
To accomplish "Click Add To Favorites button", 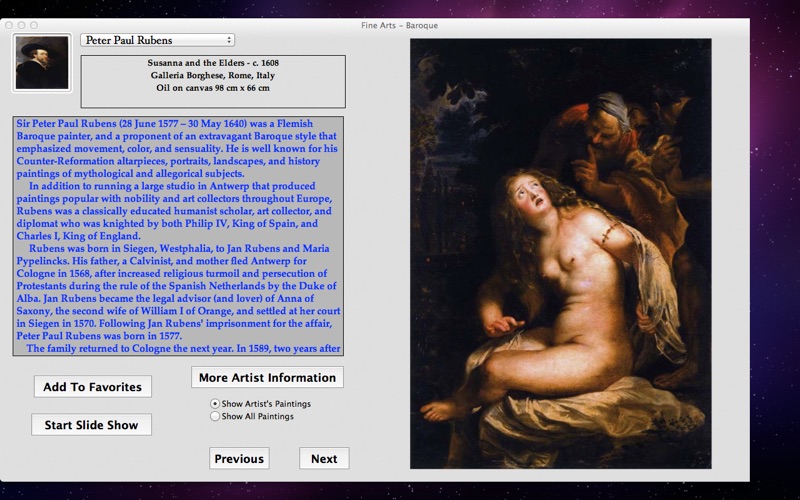I will (92, 387).
